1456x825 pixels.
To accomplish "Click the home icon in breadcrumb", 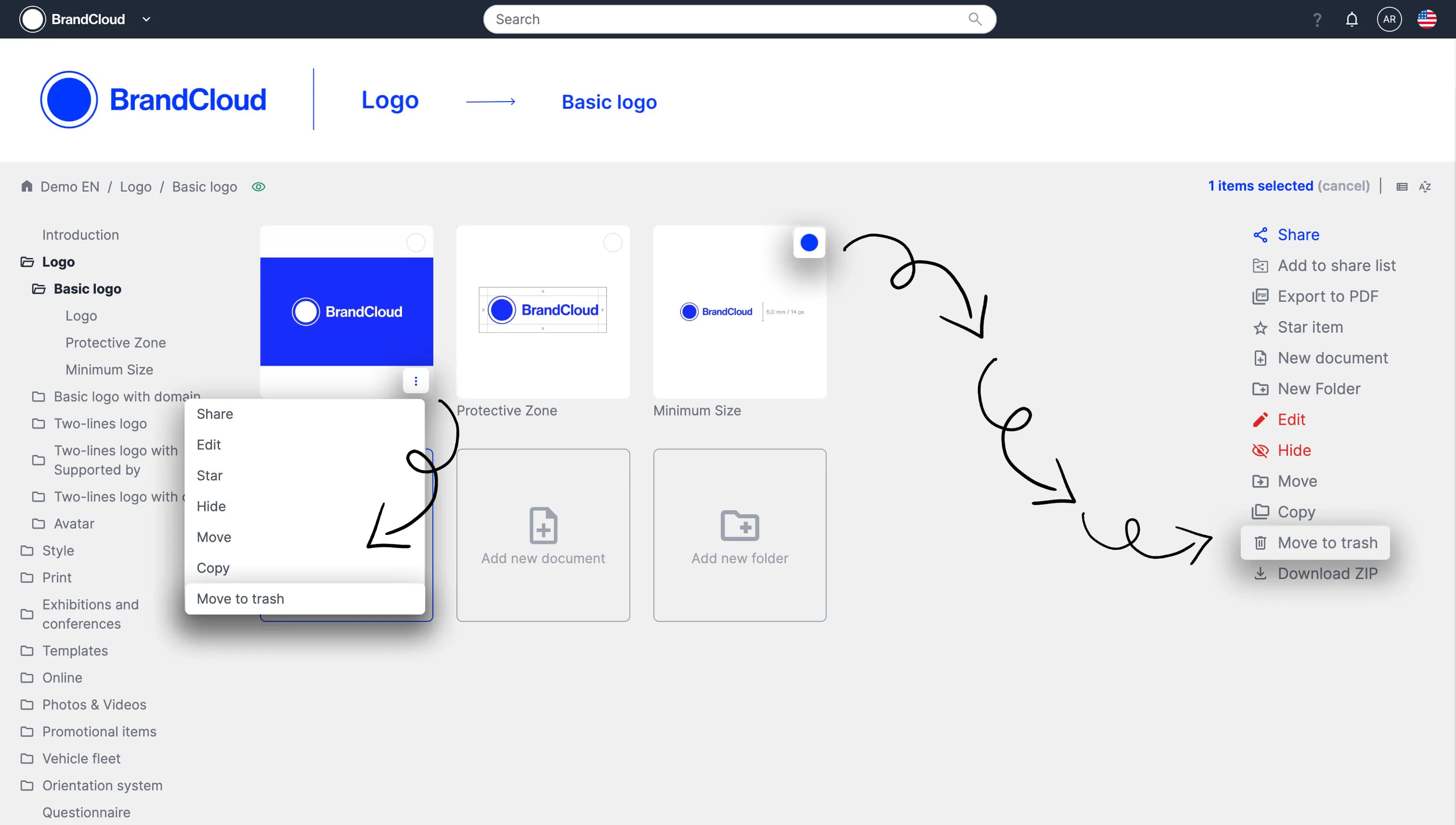I will tap(26, 186).
